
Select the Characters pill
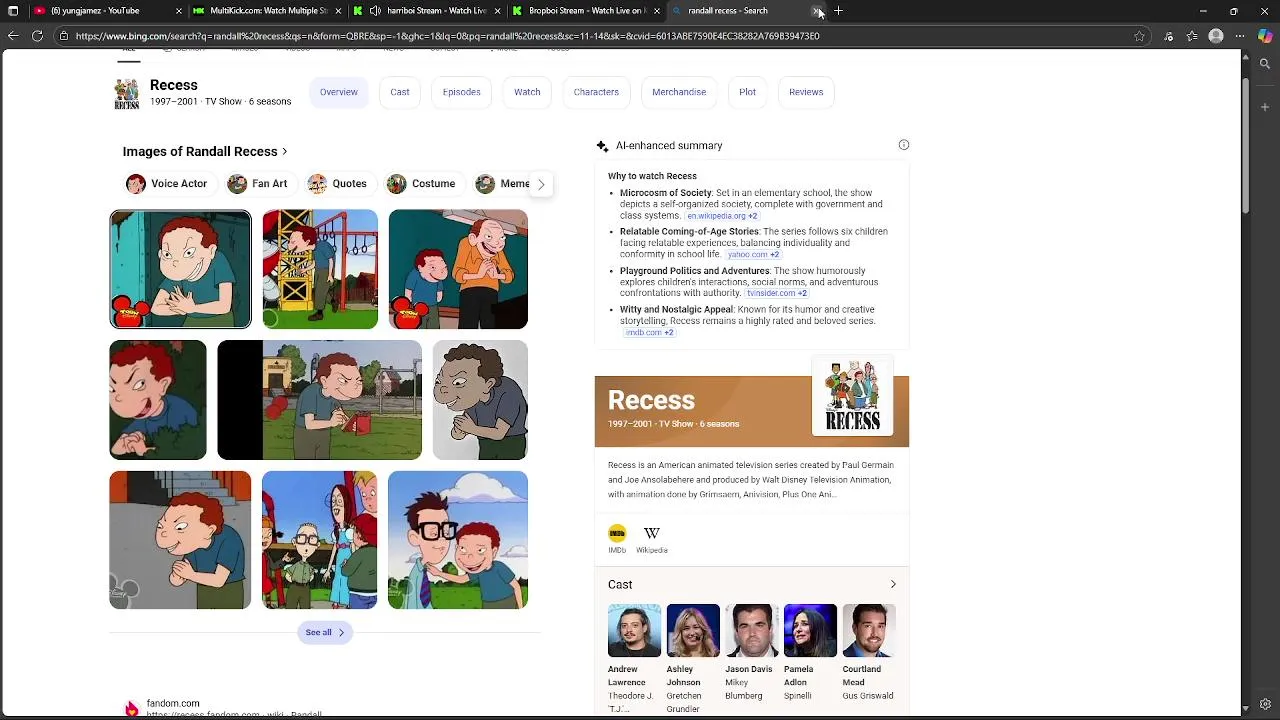(x=596, y=92)
